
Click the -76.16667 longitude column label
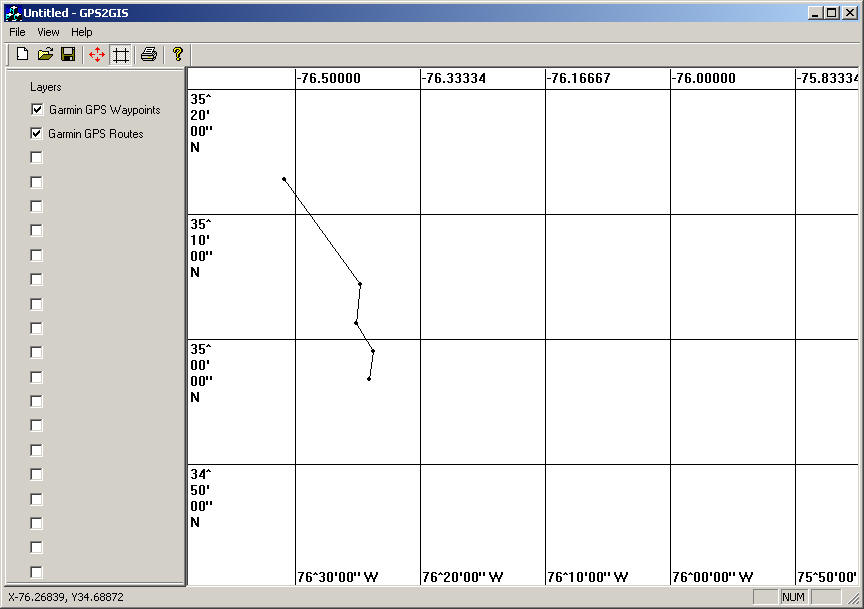click(x=579, y=78)
